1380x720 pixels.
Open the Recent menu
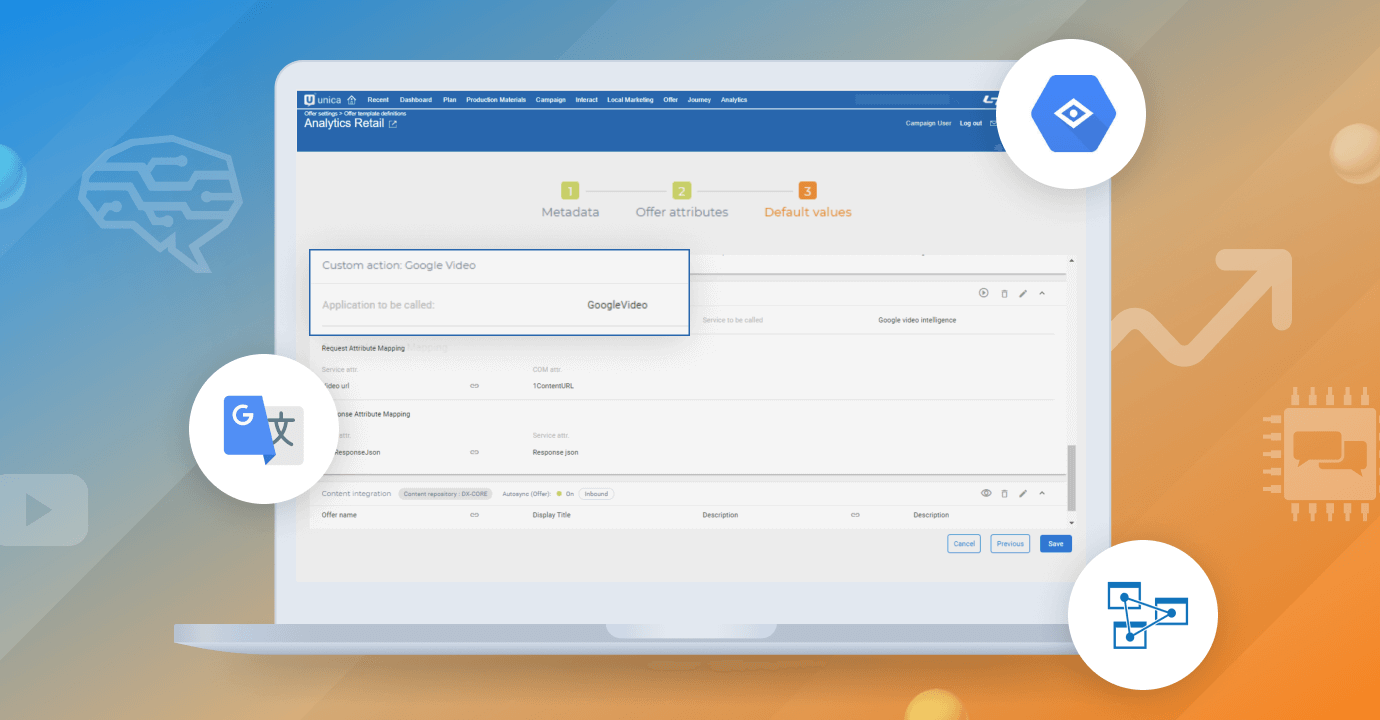(x=378, y=100)
